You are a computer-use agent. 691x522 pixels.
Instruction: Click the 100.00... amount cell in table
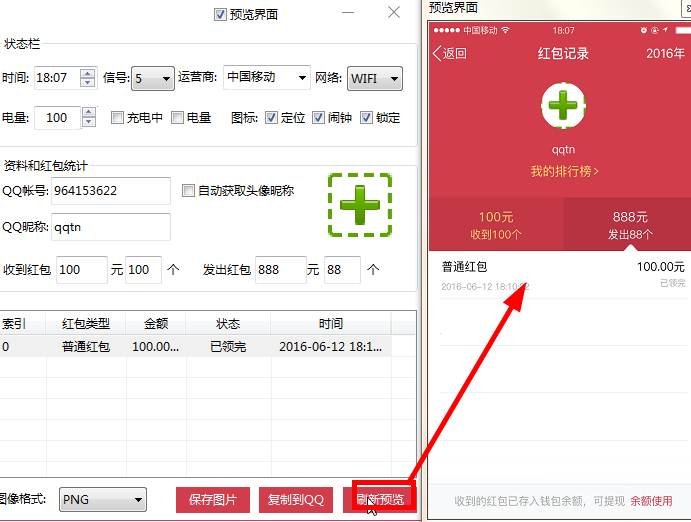click(156, 347)
